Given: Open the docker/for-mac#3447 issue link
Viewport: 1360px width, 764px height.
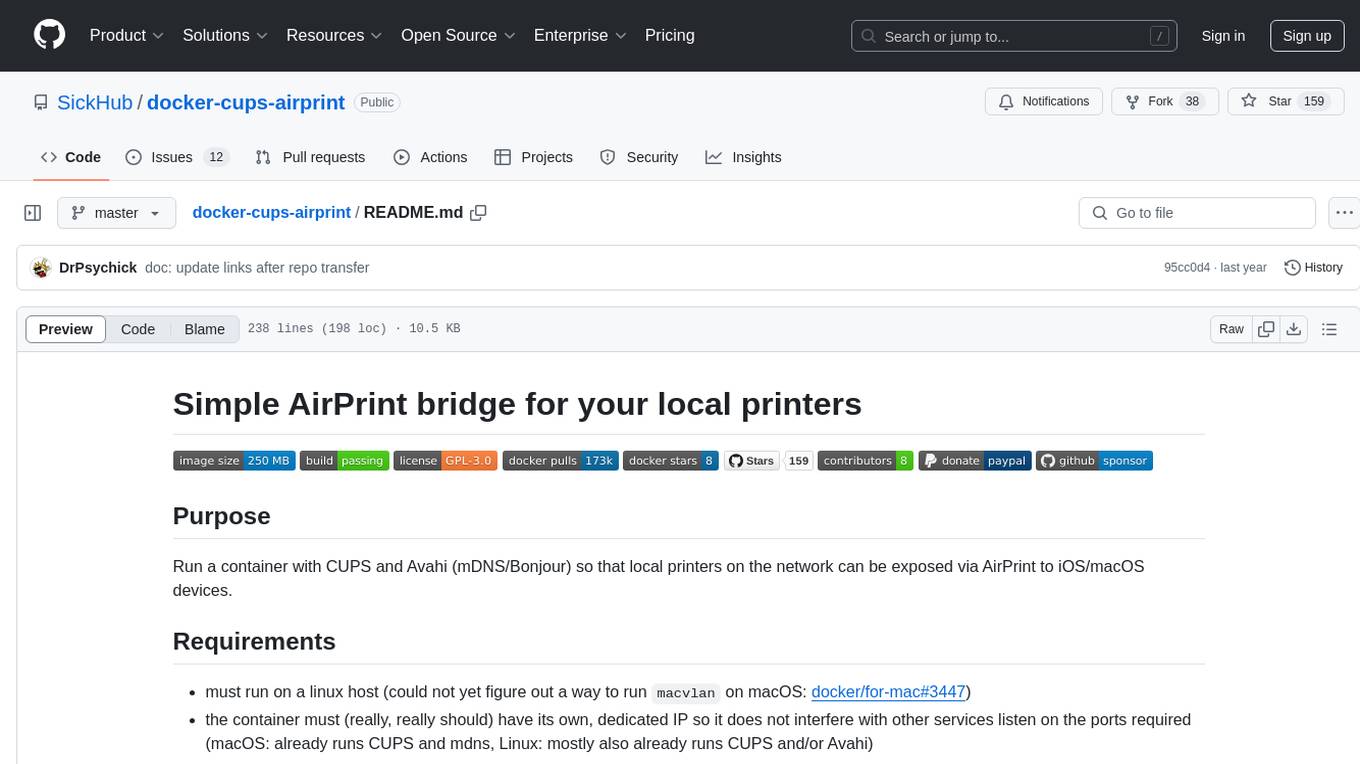Looking at the screenshot, I should click(888, 692).
